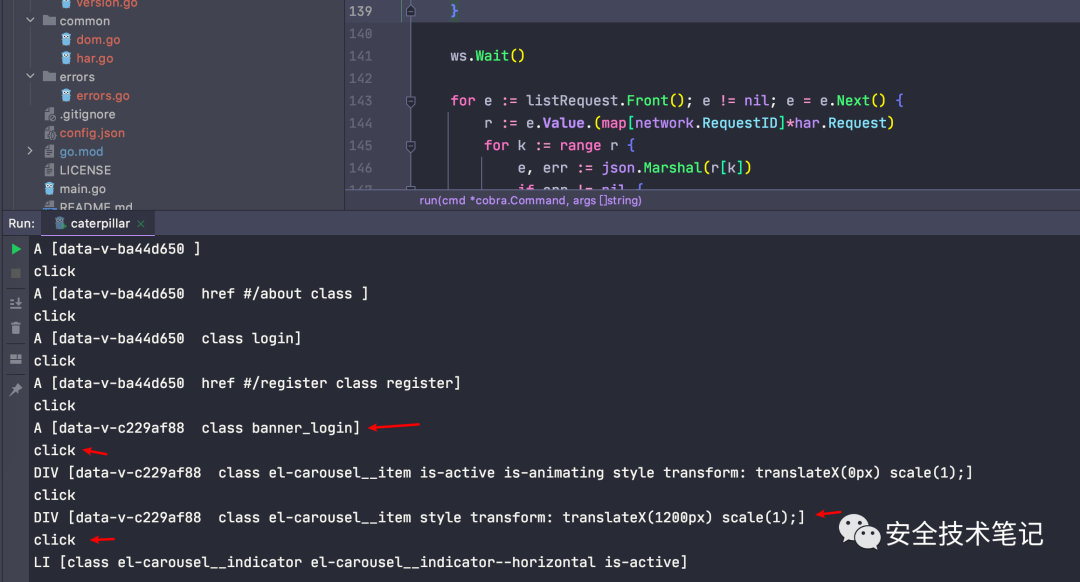
Task: Click the scroll to end icon
Action: tap(16, 303)
